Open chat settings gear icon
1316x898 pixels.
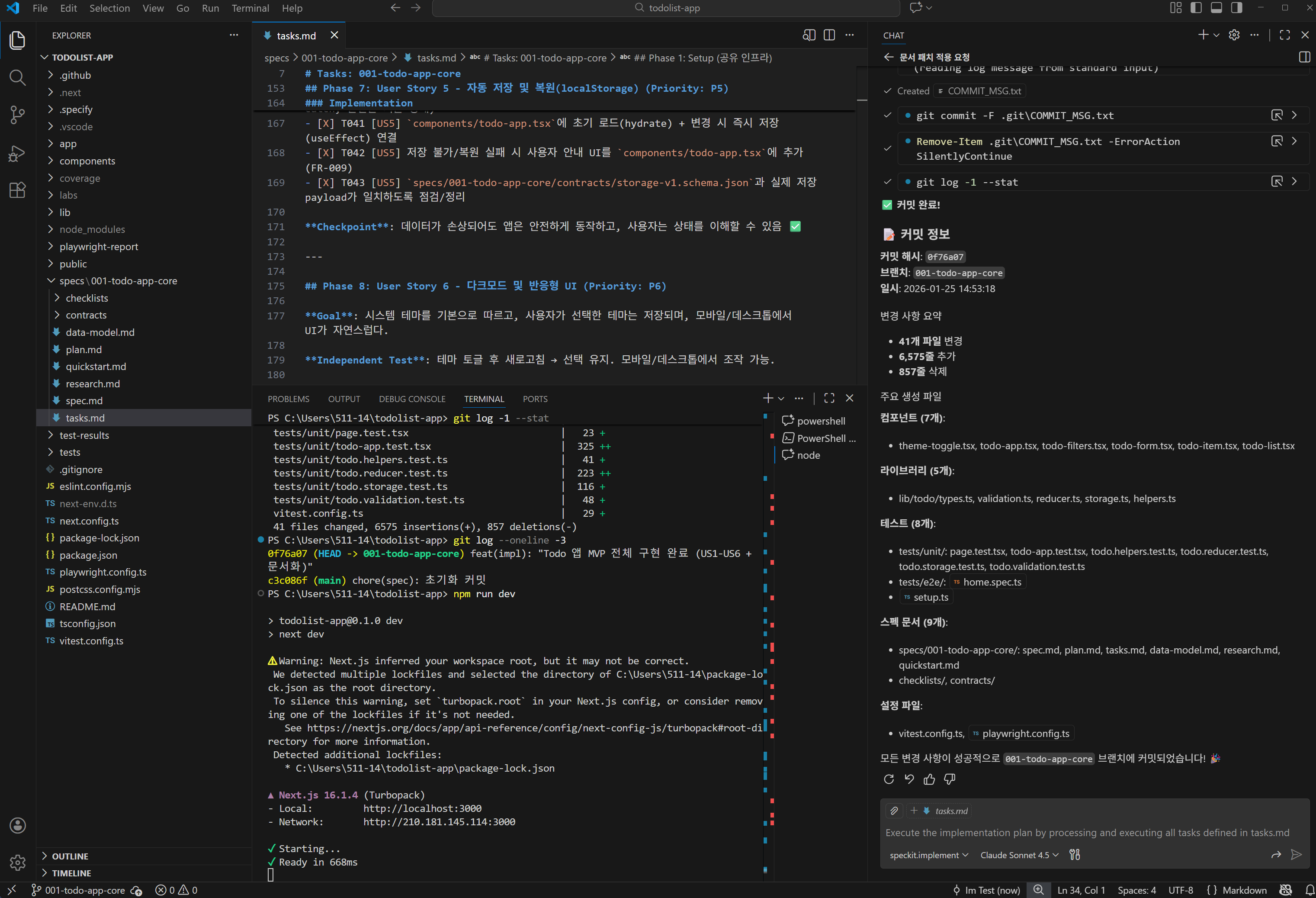tap(1235, 35)
